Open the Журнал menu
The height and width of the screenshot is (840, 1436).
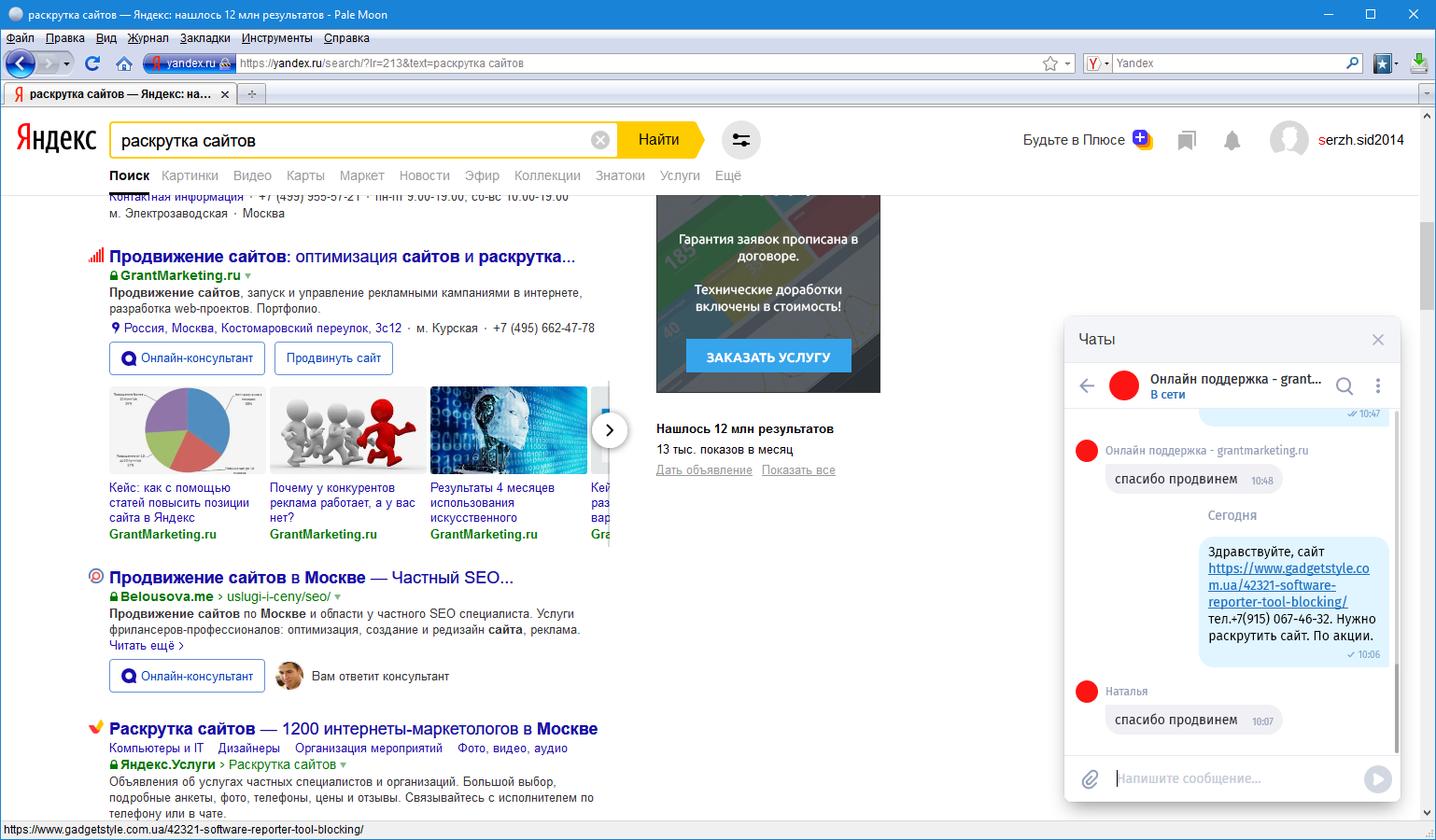(148, 38)
